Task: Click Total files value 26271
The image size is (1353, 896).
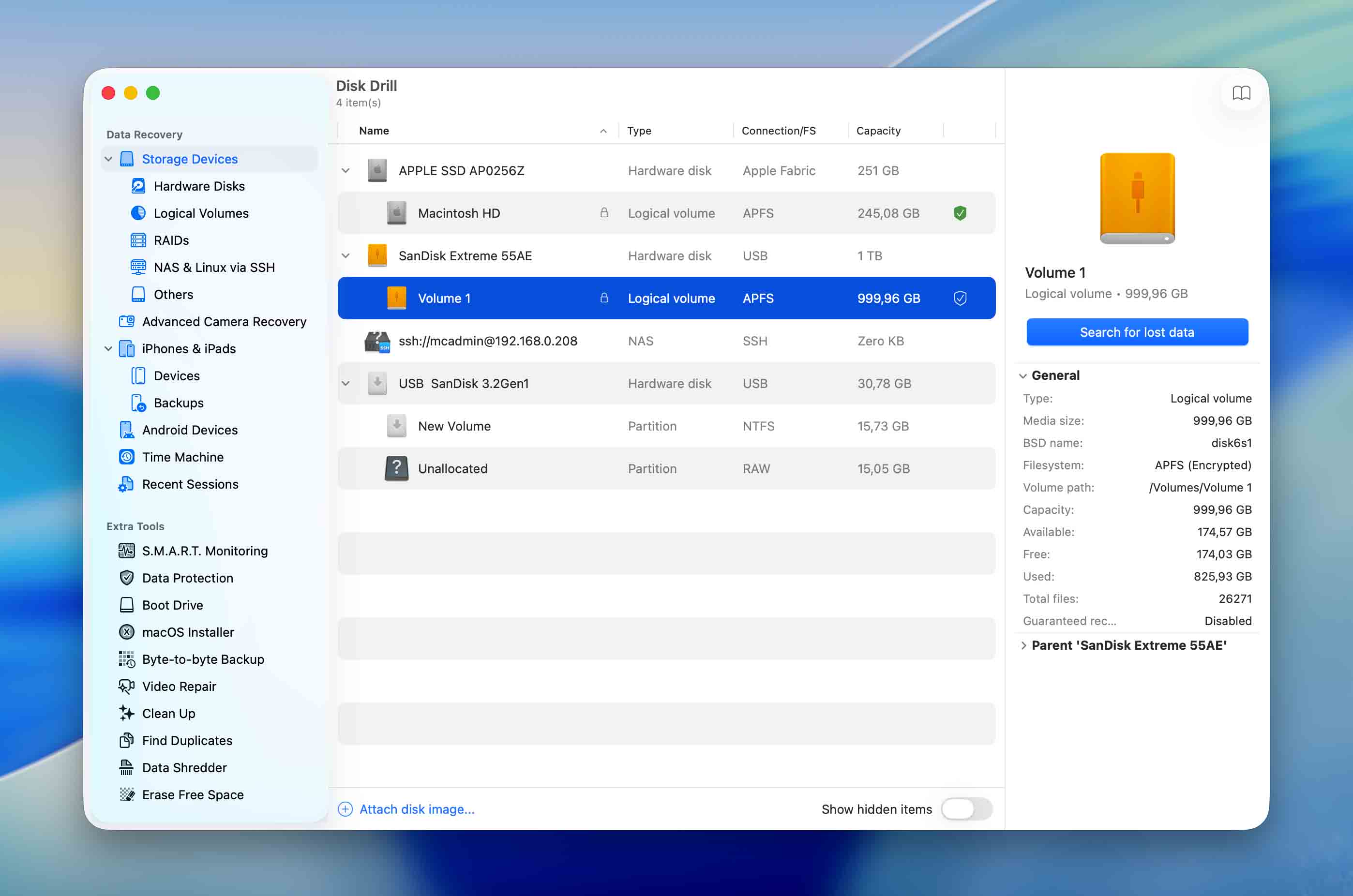Action: (x=1234, y=599)
